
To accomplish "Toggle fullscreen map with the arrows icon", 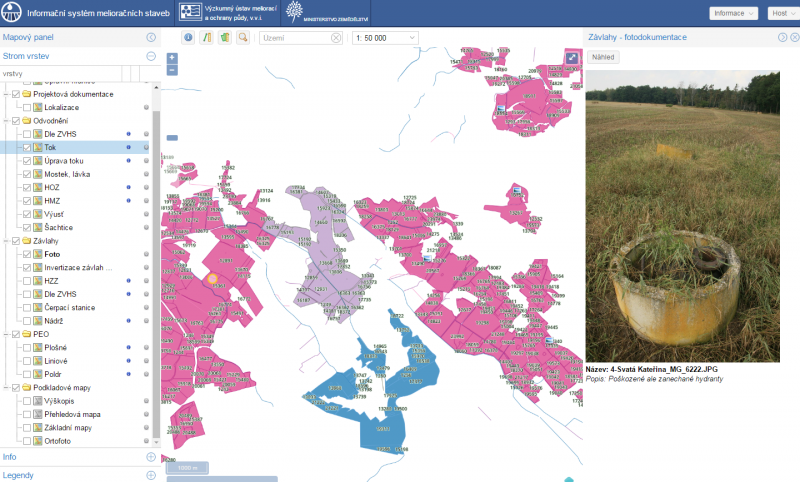I will coord(571,58).
